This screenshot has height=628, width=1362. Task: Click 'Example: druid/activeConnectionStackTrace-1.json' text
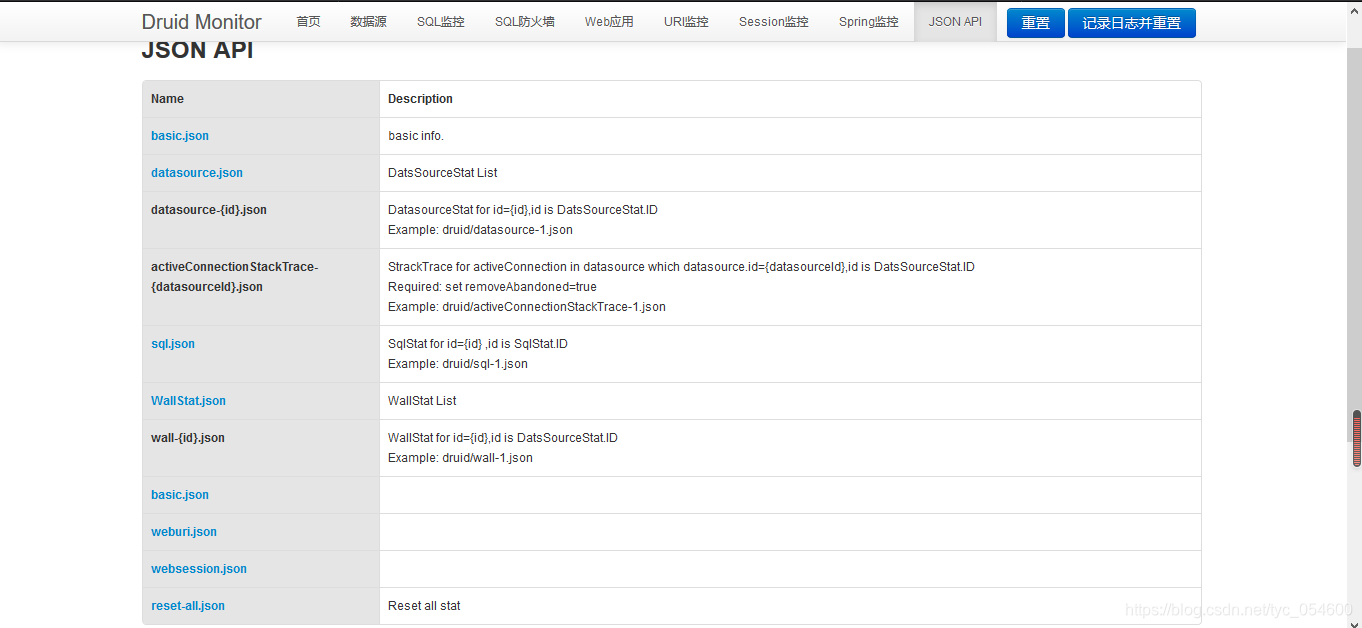pyautogui.click(x=527, y=307)
